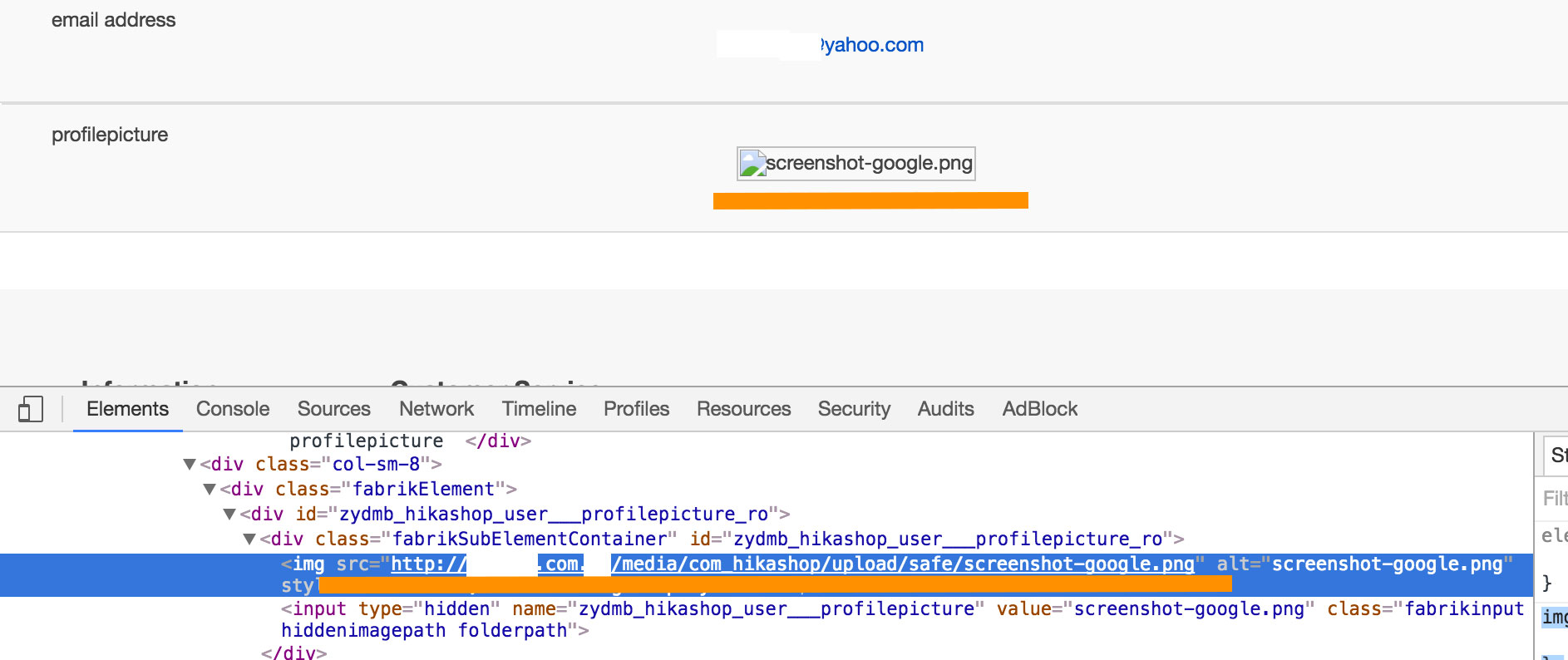Switch to the Sources tab
Viewport: 1568px width, 660px height.
tap(333, 409)
